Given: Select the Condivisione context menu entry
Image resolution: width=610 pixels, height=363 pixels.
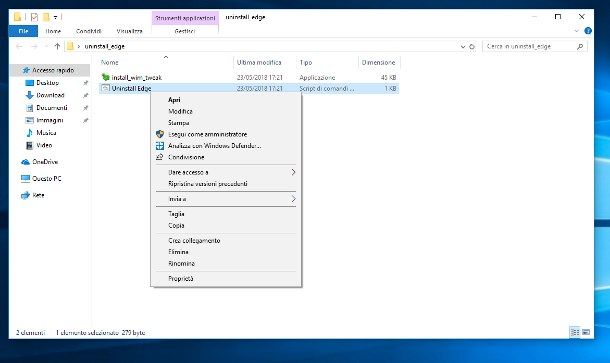Looking at the screenshot, I should (186, 157).
